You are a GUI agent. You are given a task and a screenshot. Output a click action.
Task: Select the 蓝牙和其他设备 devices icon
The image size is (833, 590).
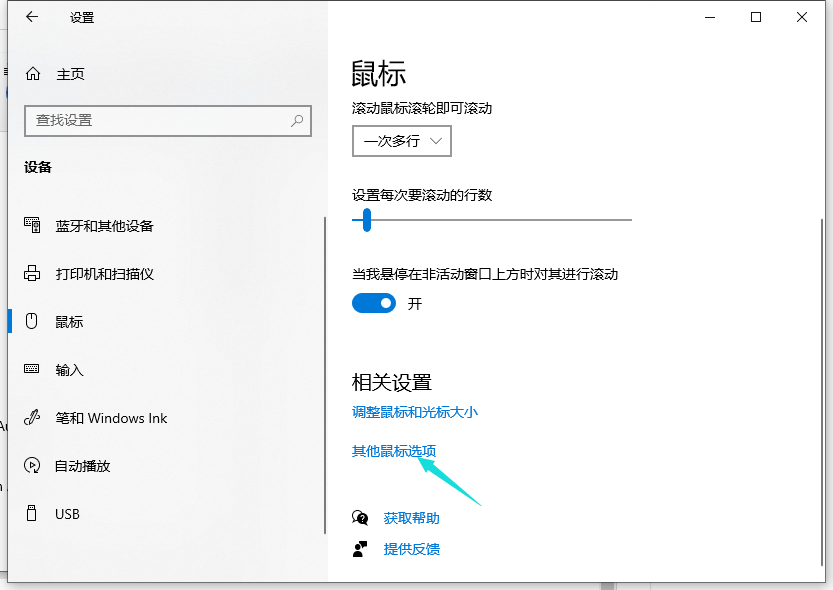click(x=32, y=226)
